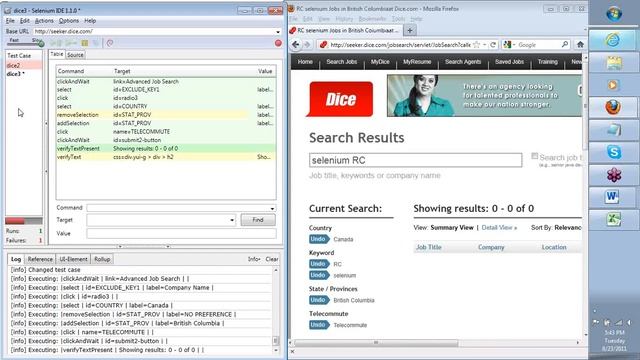The width and height of the screenshot is (640, 360).
Task: Click Firefox forward arrow button
Action: coord(307,44)
